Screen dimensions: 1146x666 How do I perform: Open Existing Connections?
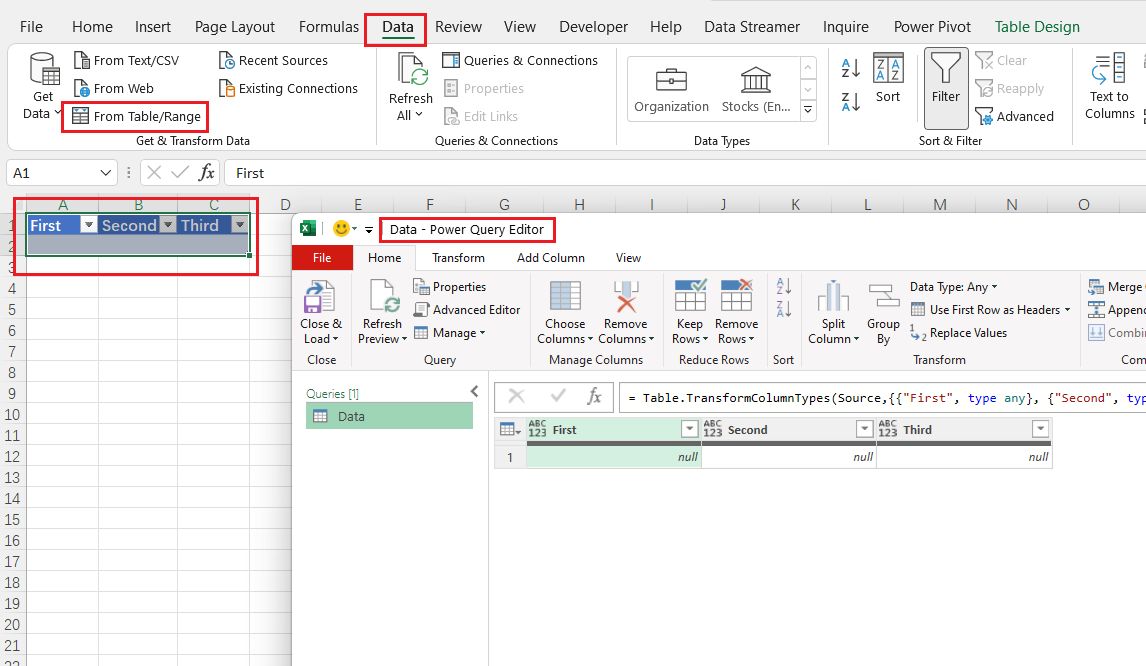click(288, 88)
